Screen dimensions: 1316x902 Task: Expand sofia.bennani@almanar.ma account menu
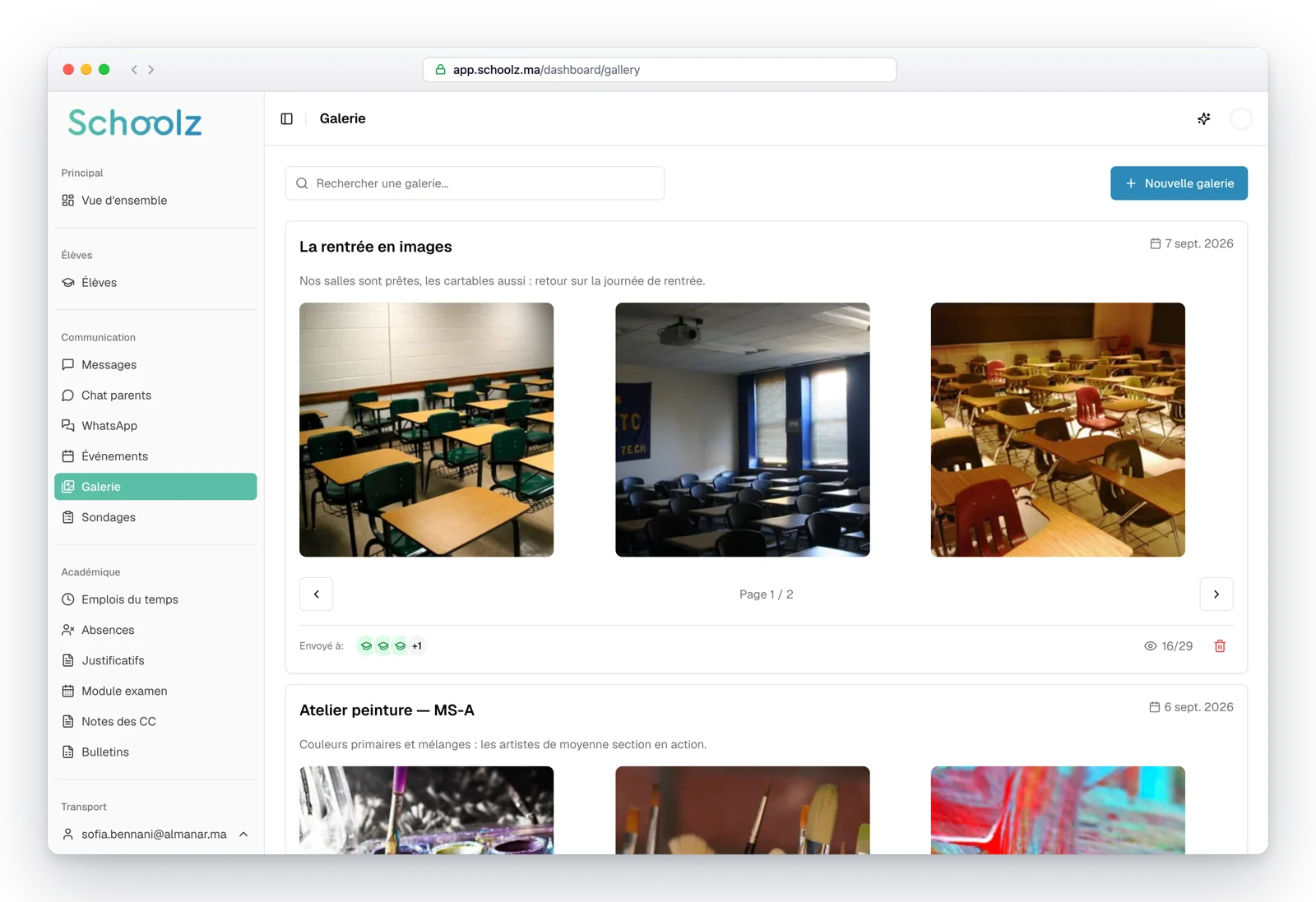coord(155,834)
